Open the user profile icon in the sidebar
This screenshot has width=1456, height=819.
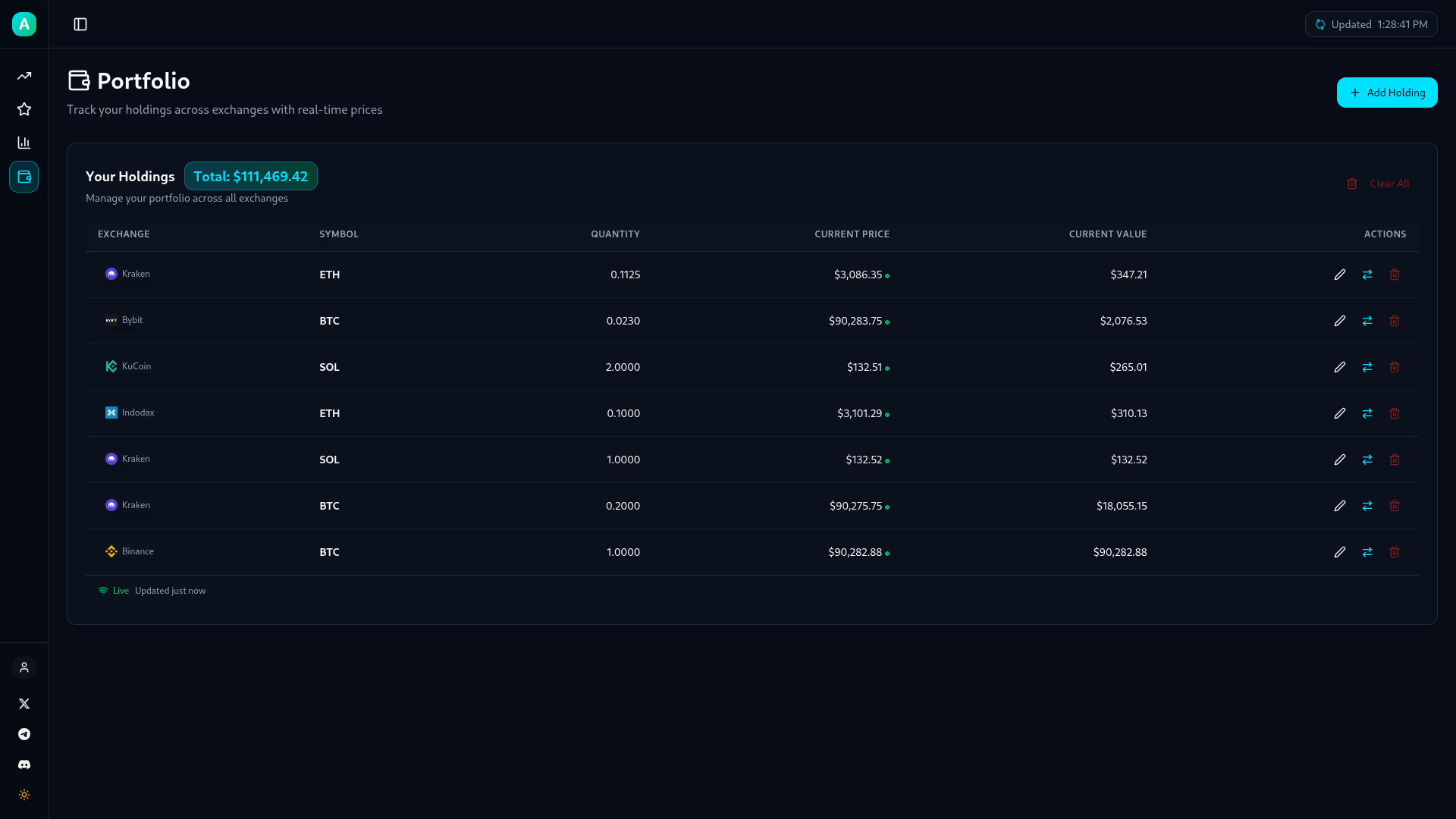pos(24,667)
